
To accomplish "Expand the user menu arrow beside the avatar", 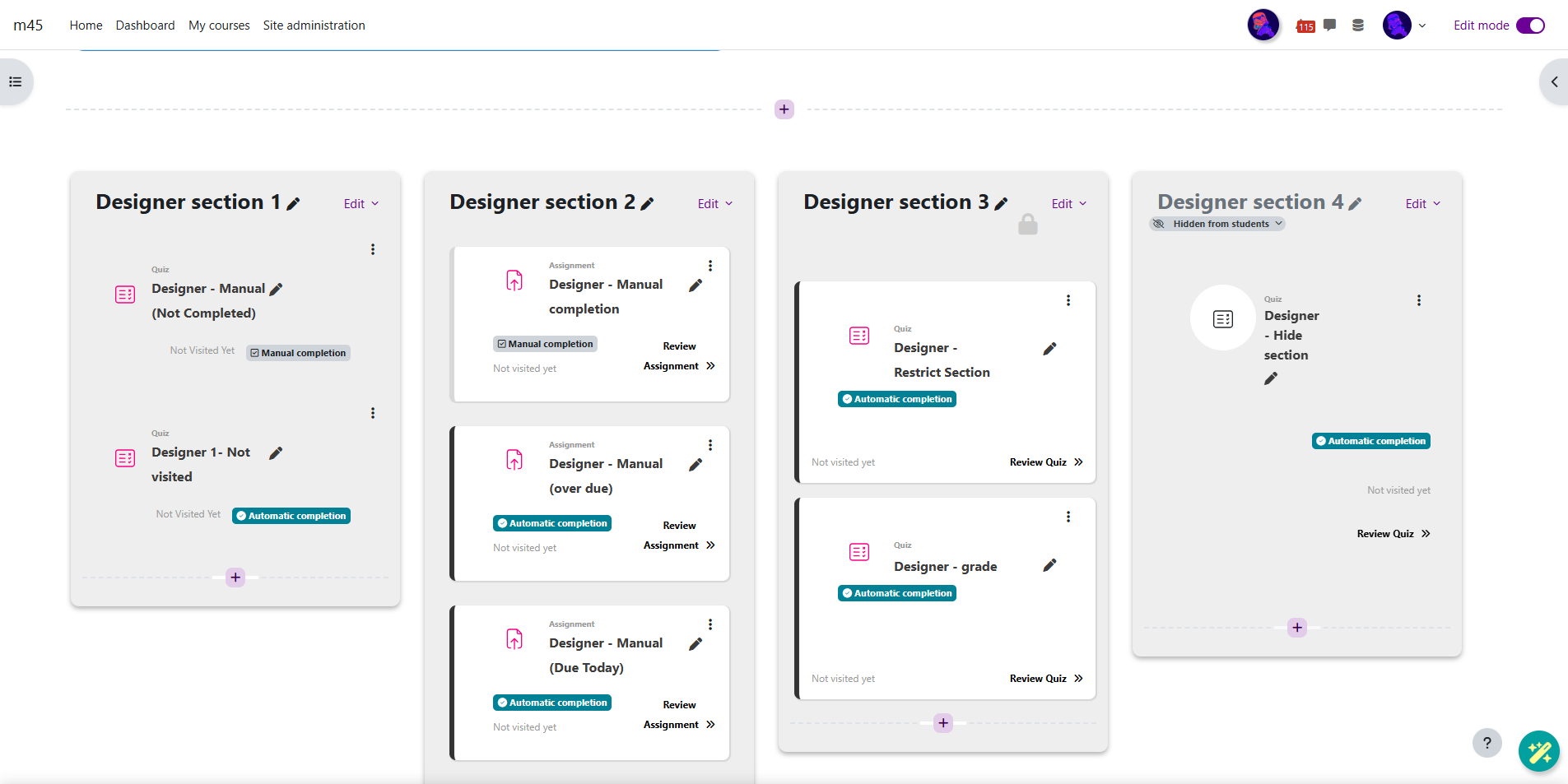I will 1422,26.
